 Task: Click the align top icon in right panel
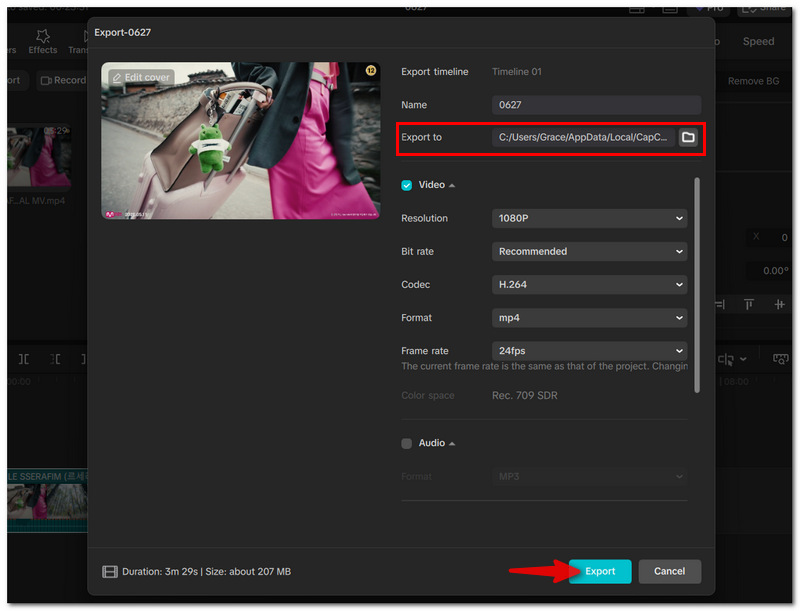(749, 305)
